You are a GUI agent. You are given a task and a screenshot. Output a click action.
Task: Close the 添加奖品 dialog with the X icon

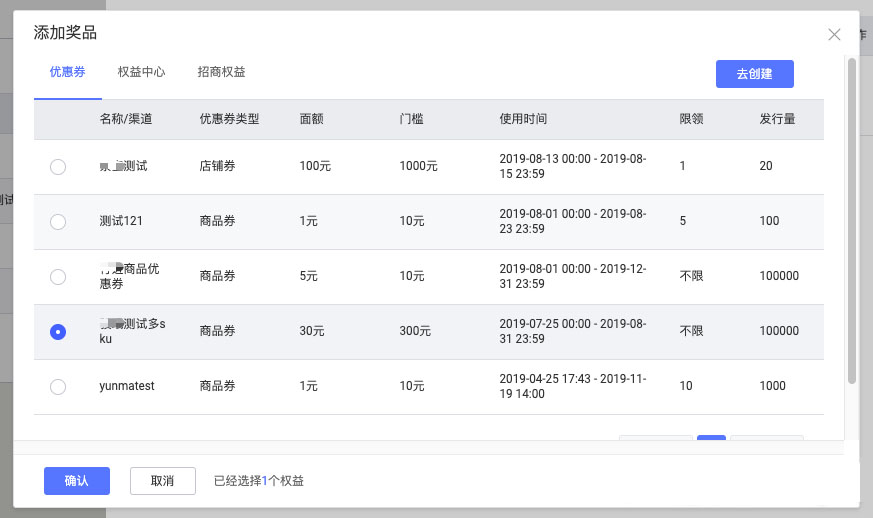(x=834, y=34)
